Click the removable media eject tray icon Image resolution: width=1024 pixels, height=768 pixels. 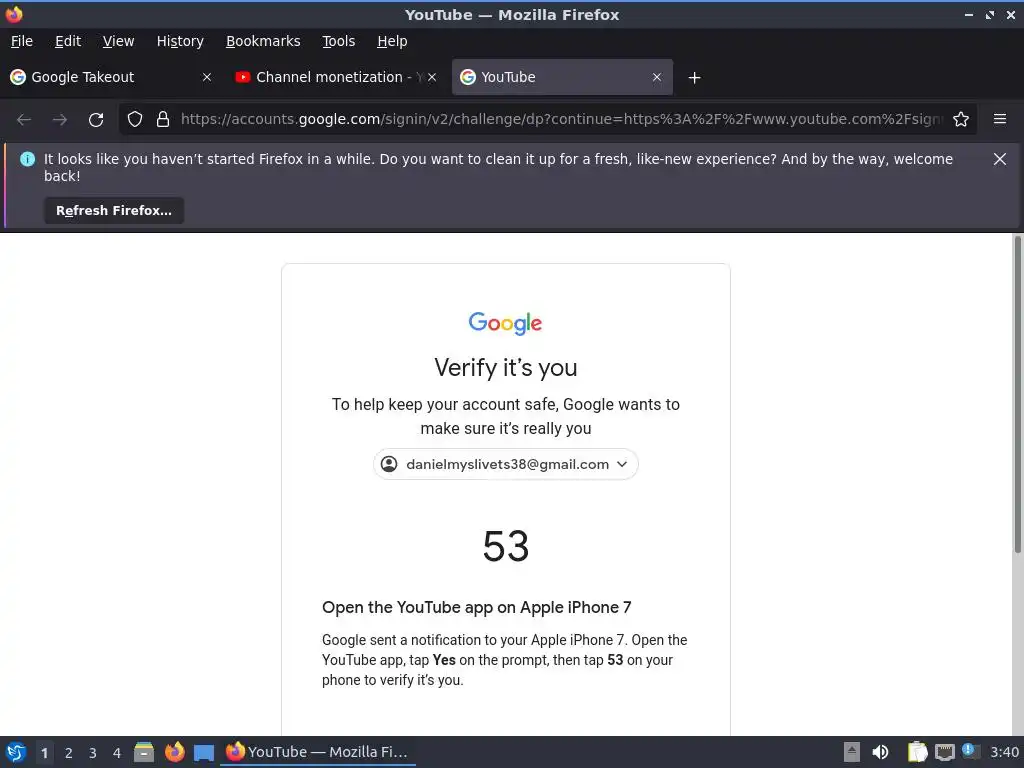(x=852, y=752)
